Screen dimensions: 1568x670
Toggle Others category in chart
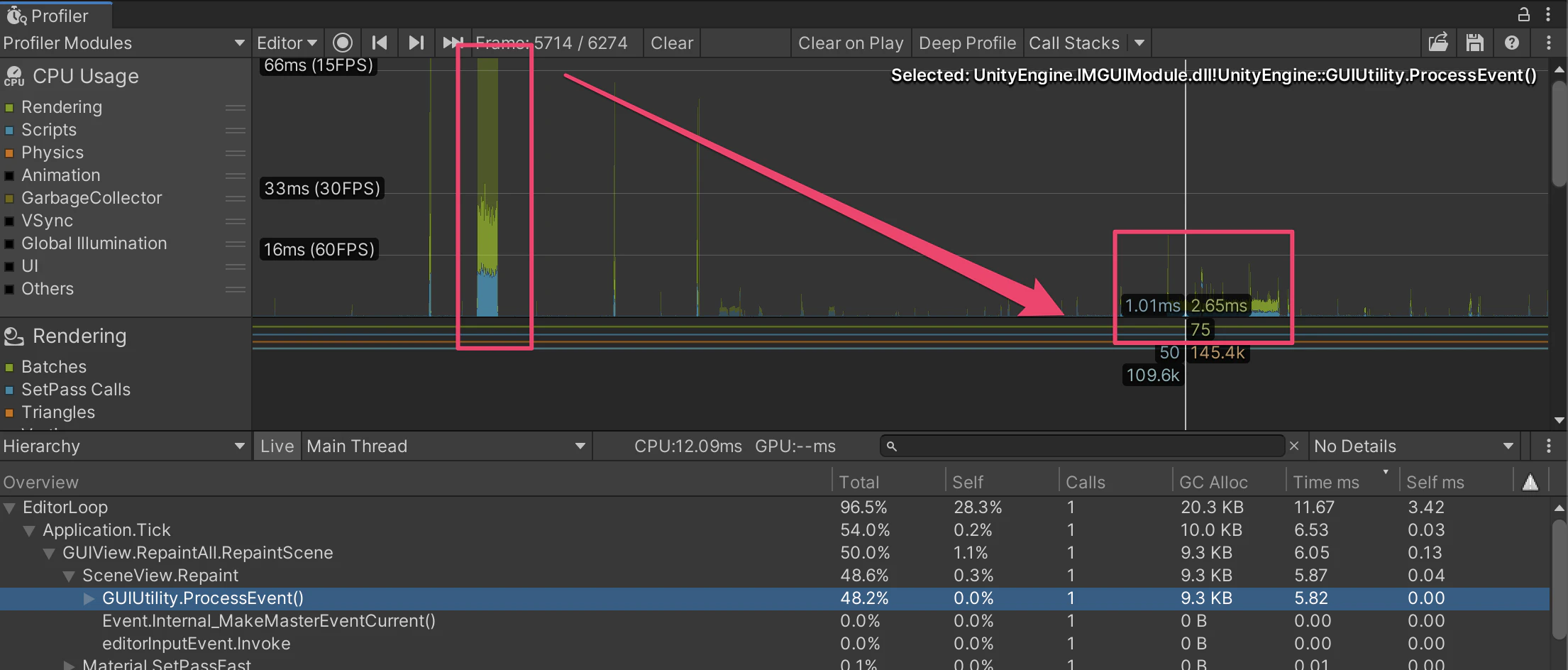9,290
